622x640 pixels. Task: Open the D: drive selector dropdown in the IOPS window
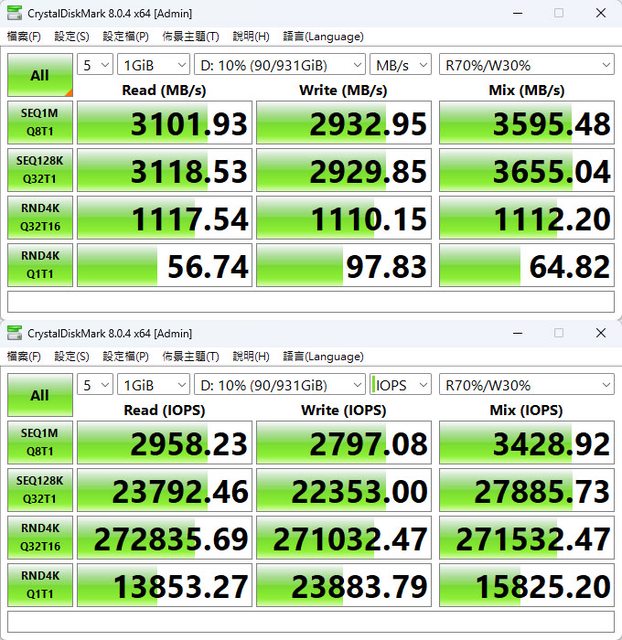[281, 385]
